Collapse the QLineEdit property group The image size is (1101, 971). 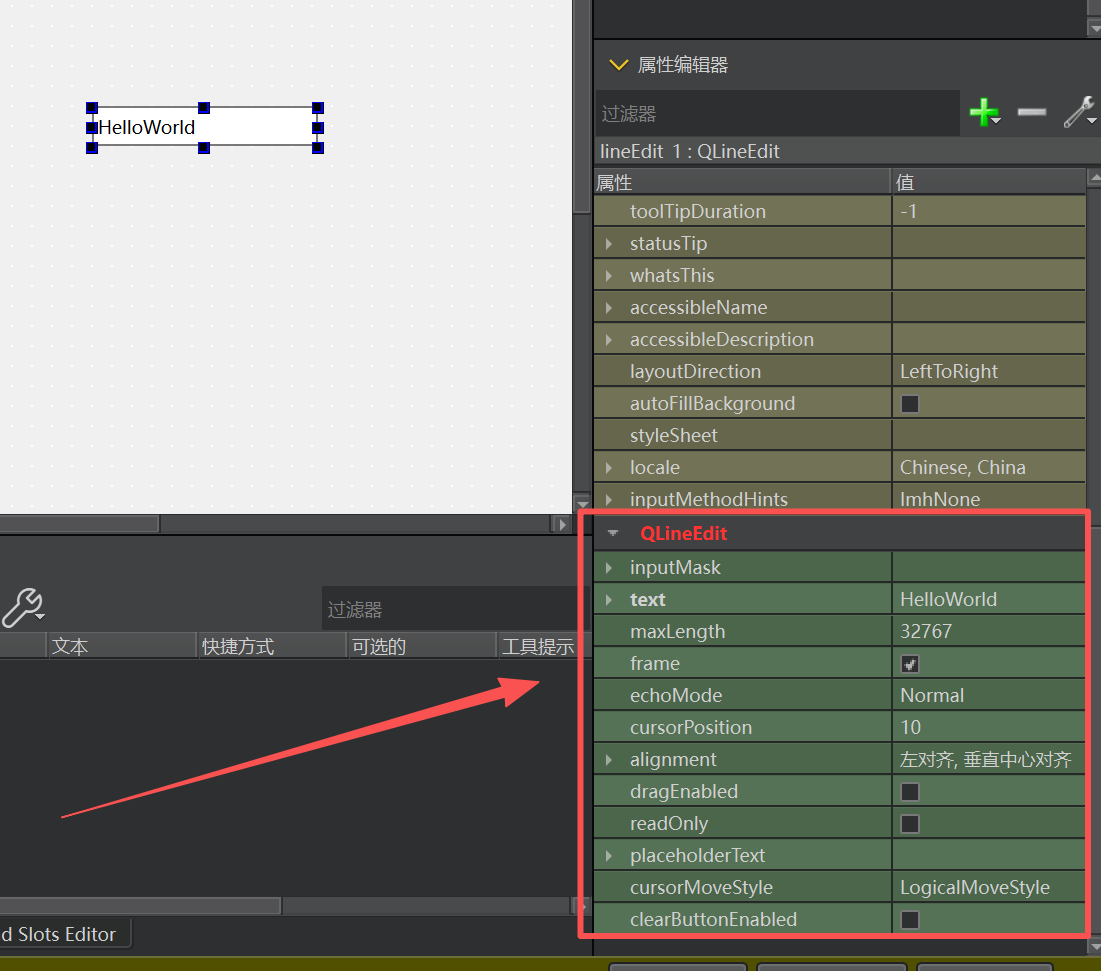(613, 533)
